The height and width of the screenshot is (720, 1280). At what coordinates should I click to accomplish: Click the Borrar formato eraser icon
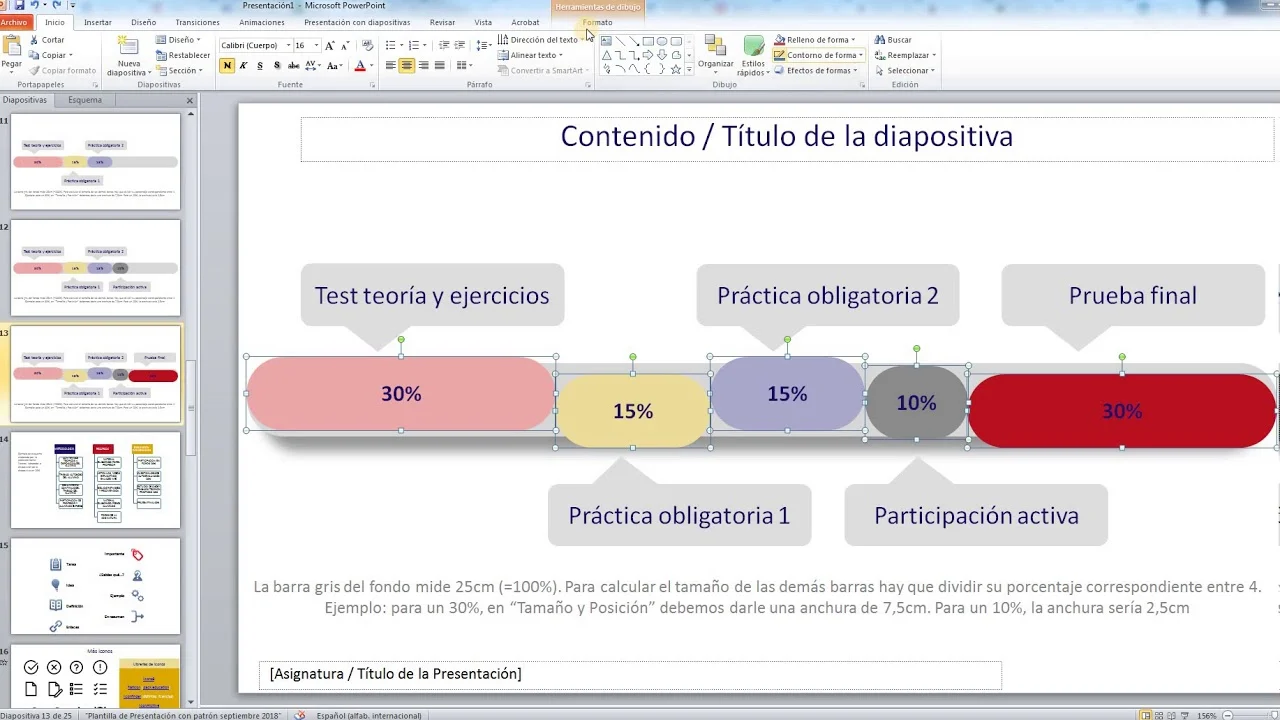[367, 45]
